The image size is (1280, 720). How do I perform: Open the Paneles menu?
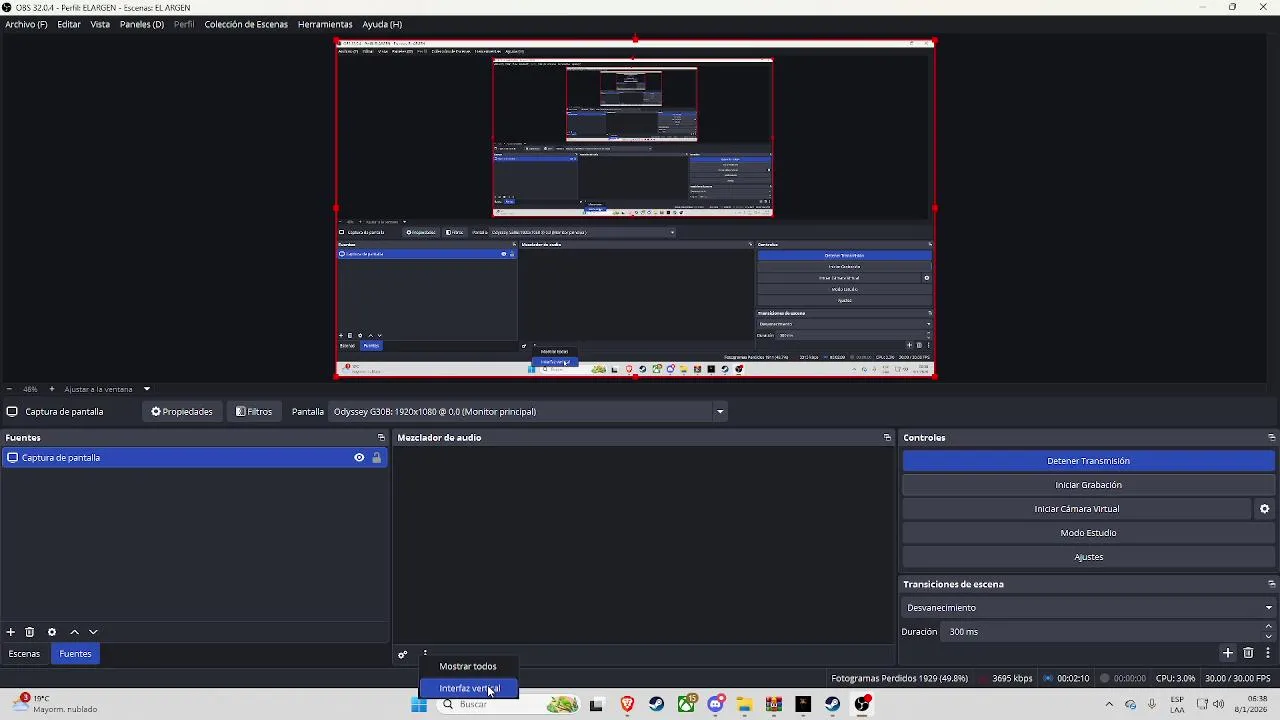click(x=142, y=24)
